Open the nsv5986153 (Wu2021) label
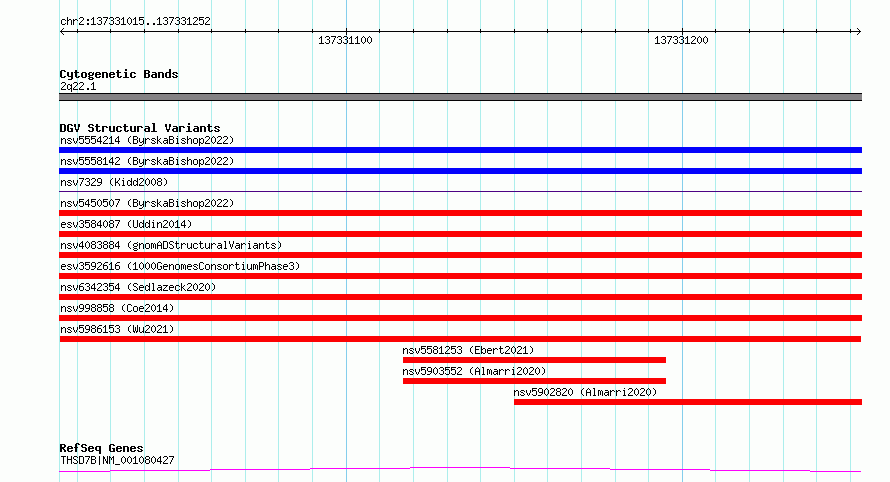 click(117, 329)
